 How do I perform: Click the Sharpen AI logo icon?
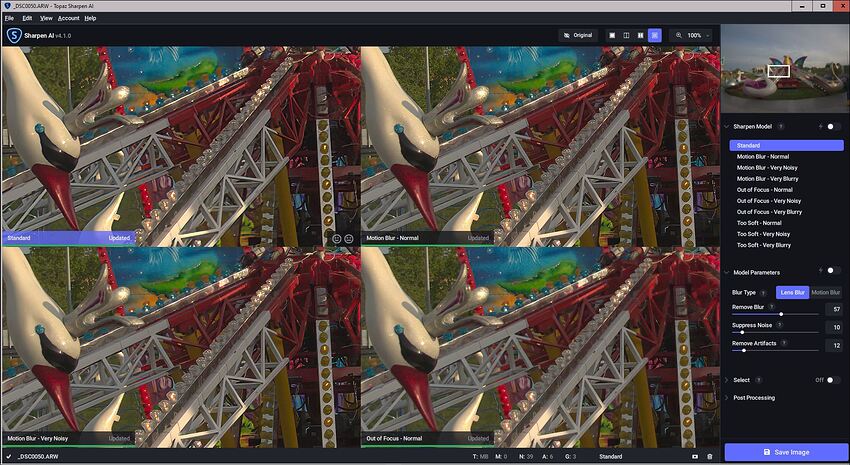(x=14, y=36)
